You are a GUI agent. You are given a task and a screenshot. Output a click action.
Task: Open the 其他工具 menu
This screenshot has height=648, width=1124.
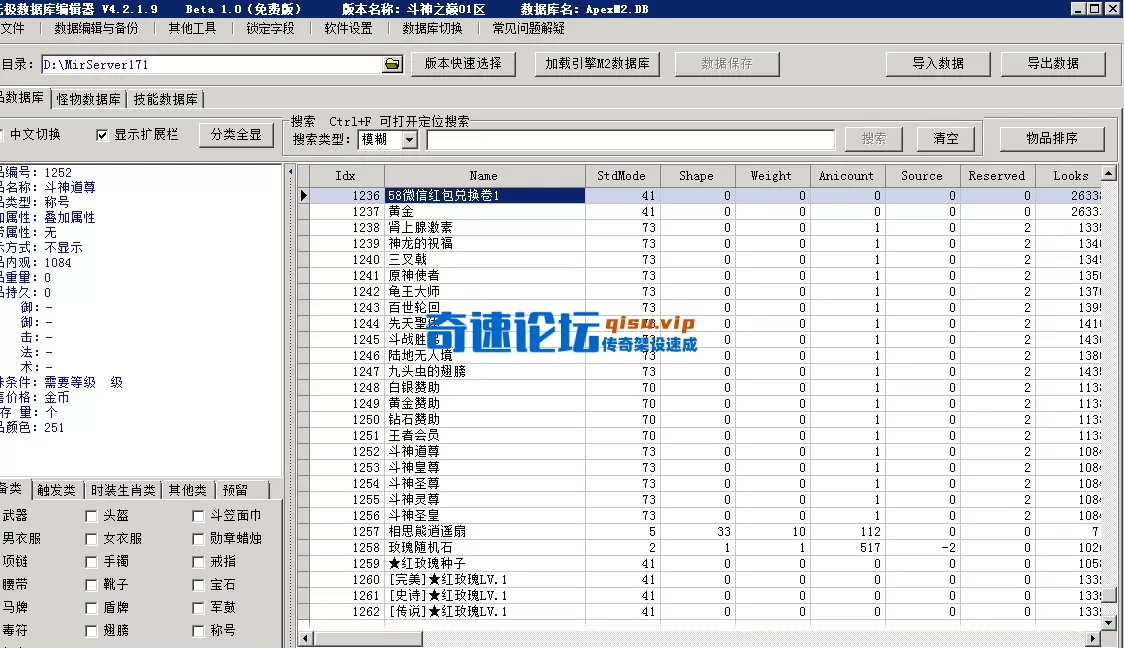tap(192, 29)
